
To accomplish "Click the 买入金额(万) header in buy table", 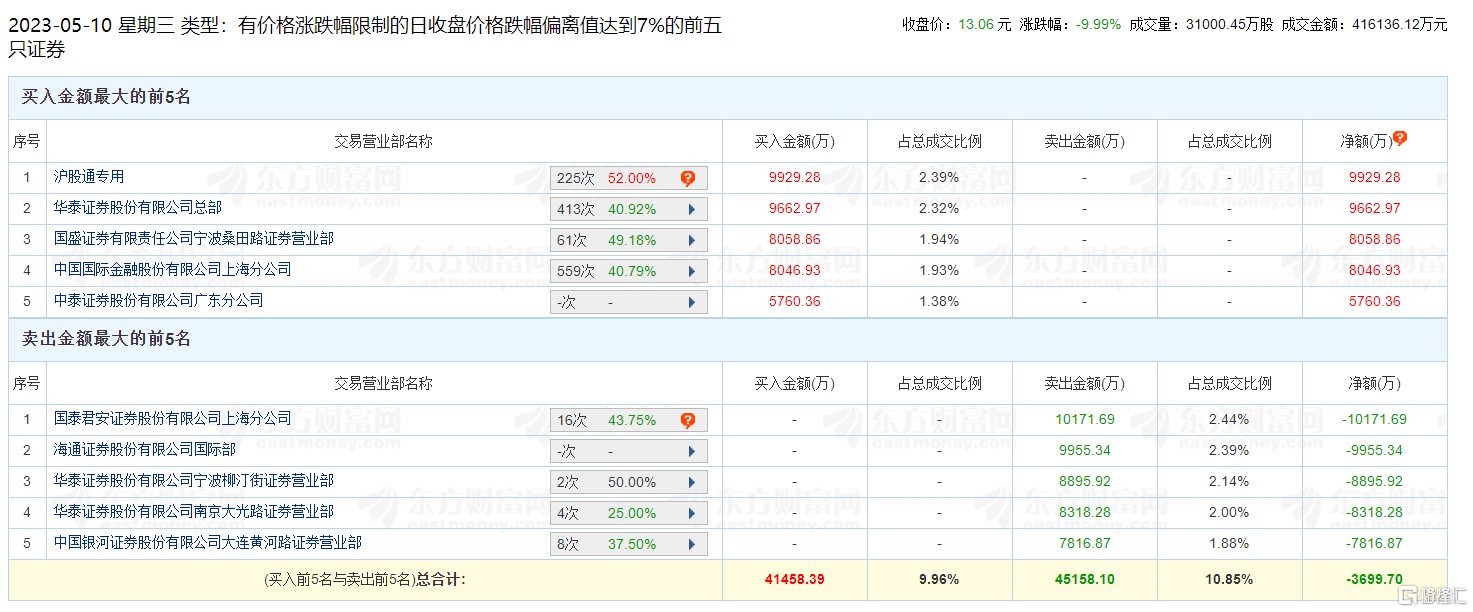I will pos(794,142).
